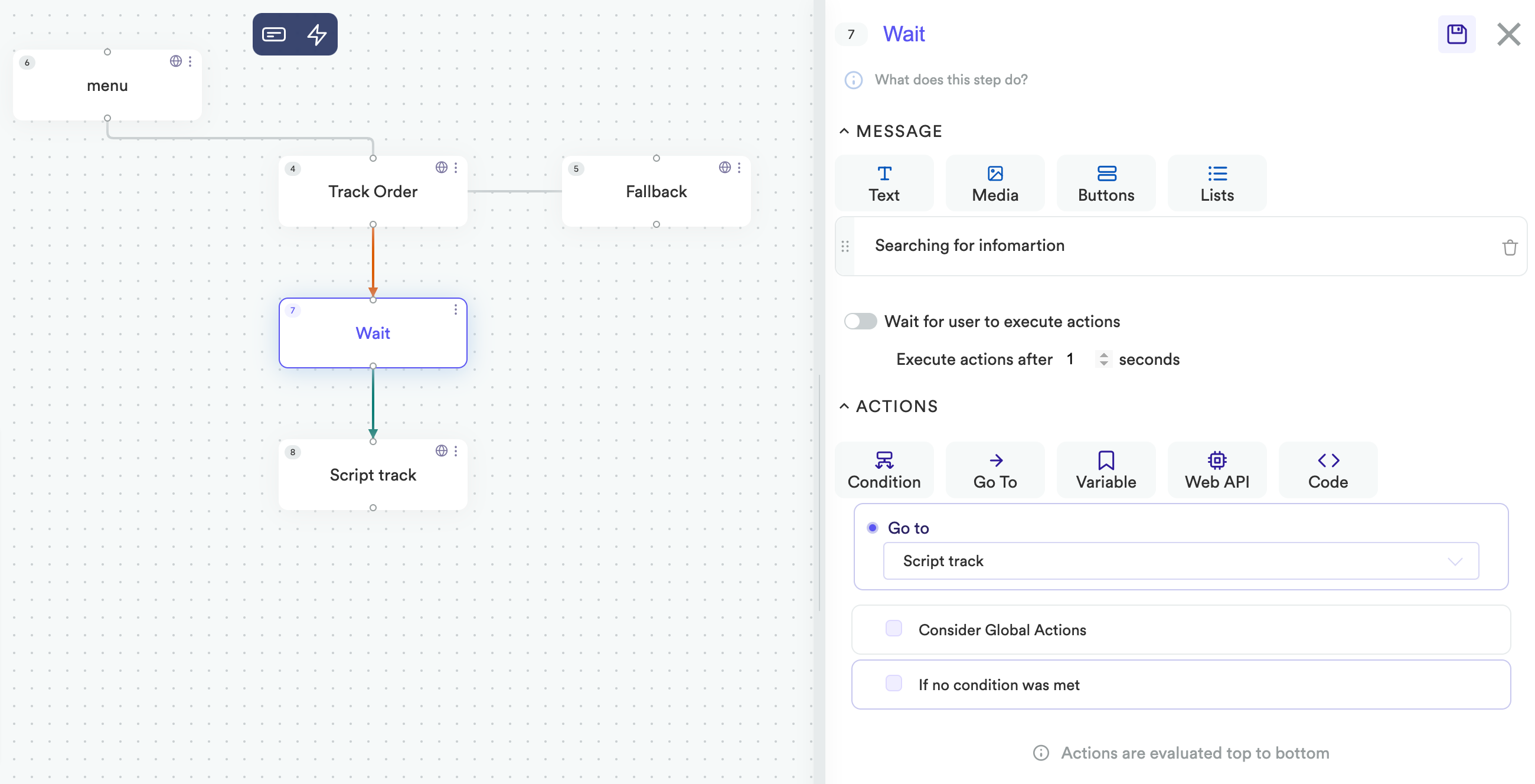Click globe icon on Fallback node
Viewport: 1535px width, 784px height.
click(x=724, y=168)
